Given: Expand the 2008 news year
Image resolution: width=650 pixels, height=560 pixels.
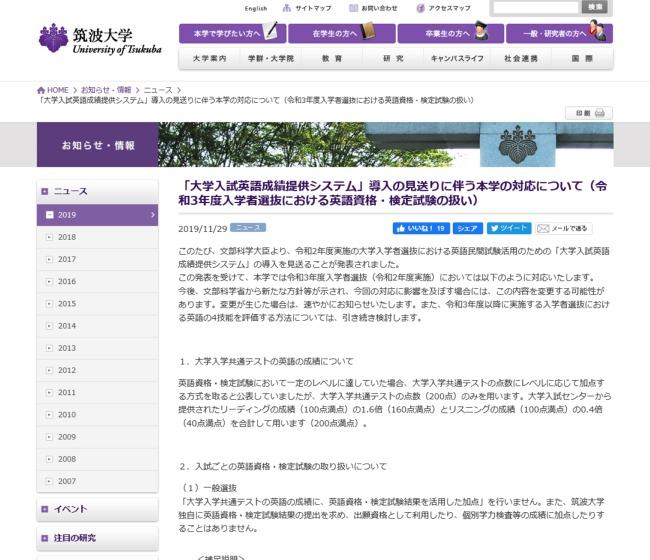Looking at the screenshot, I should [x=97, y=459].
